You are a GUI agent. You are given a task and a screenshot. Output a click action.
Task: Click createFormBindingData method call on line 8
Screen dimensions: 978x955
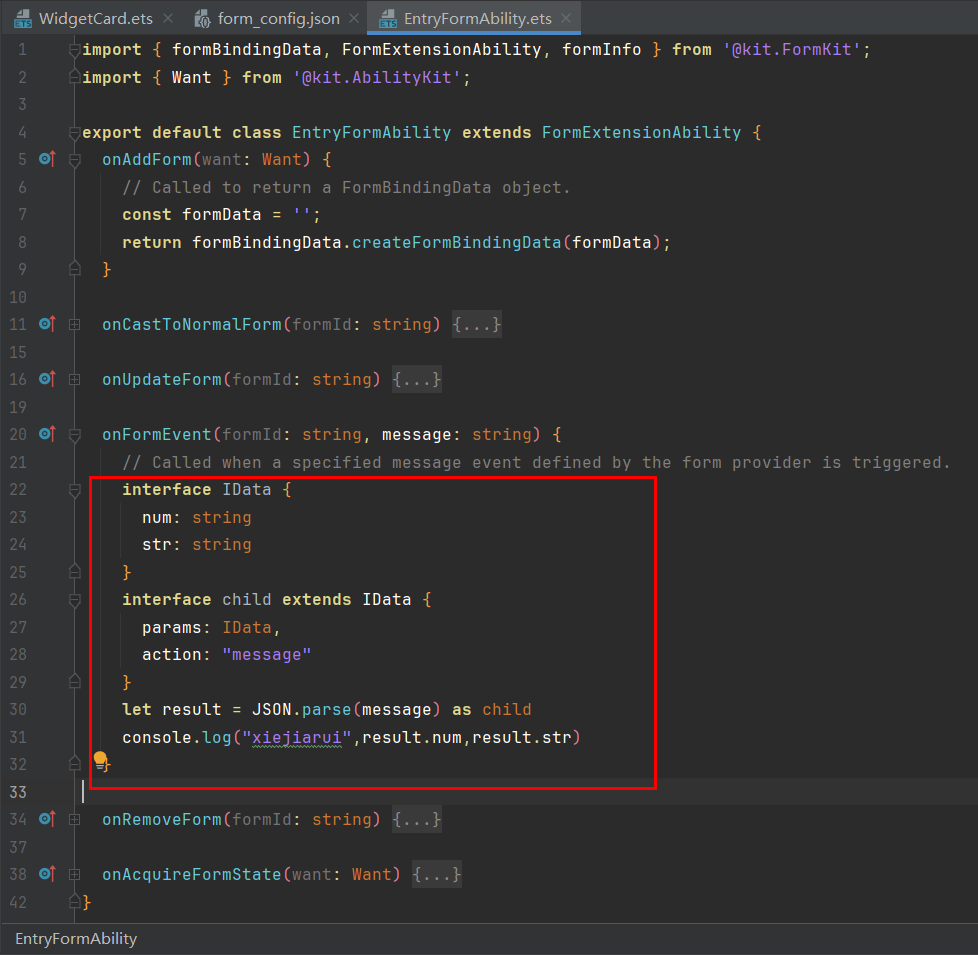point(457,242)
